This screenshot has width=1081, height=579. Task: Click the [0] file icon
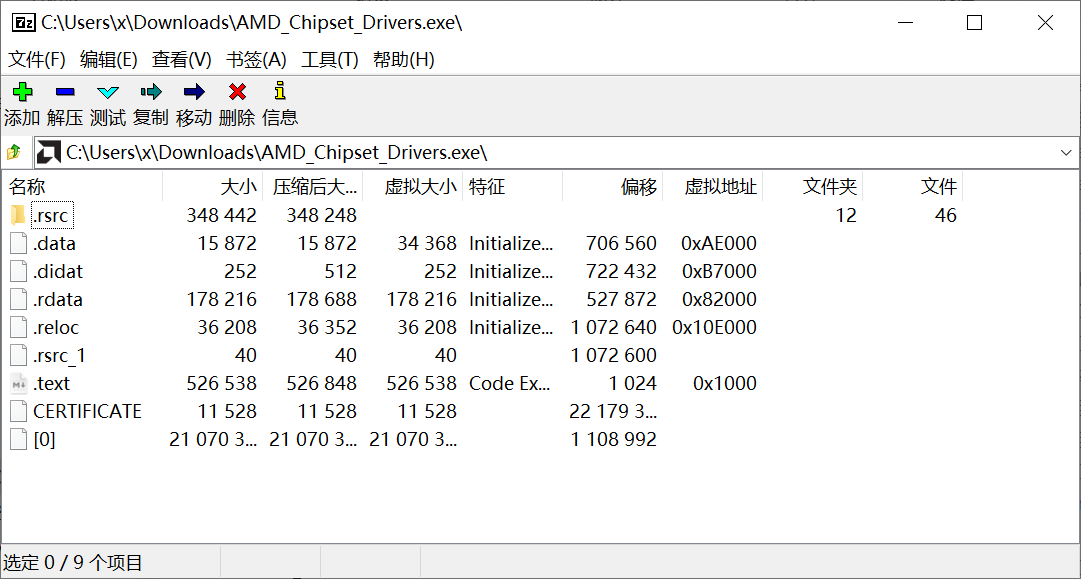pos(19,439)
